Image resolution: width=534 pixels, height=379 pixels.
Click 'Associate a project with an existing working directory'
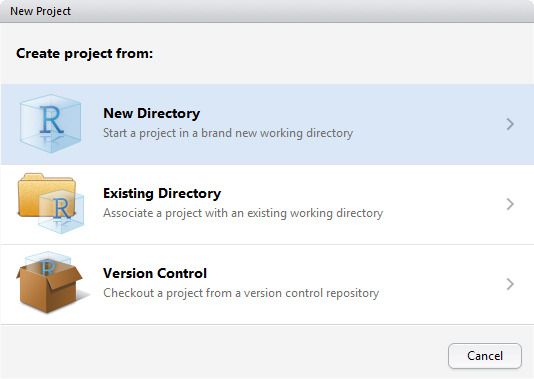(x=243, y=213)
